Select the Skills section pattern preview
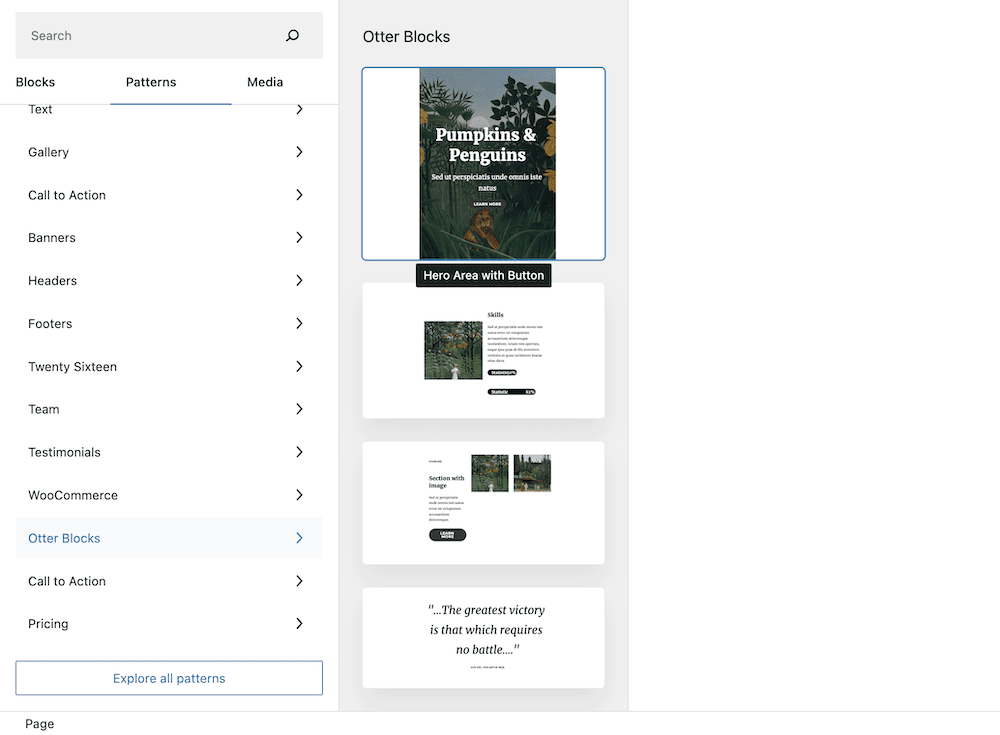1000x735 pixels. point(483,350)
